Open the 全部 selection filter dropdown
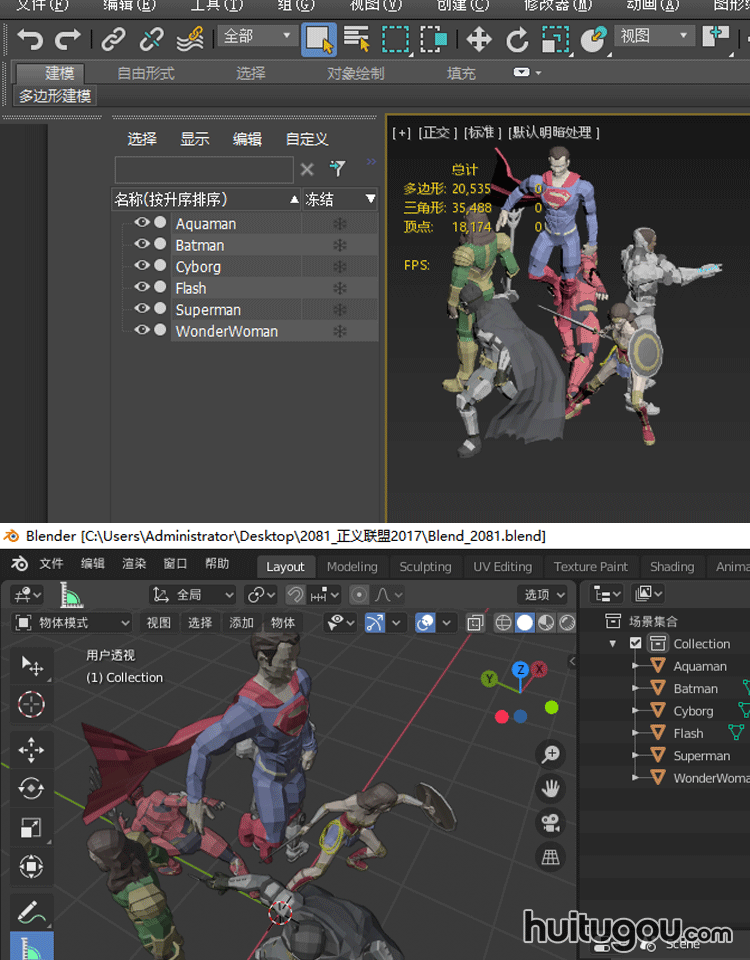The height and width of the screenshot is (960, 750). pos(257,37)
